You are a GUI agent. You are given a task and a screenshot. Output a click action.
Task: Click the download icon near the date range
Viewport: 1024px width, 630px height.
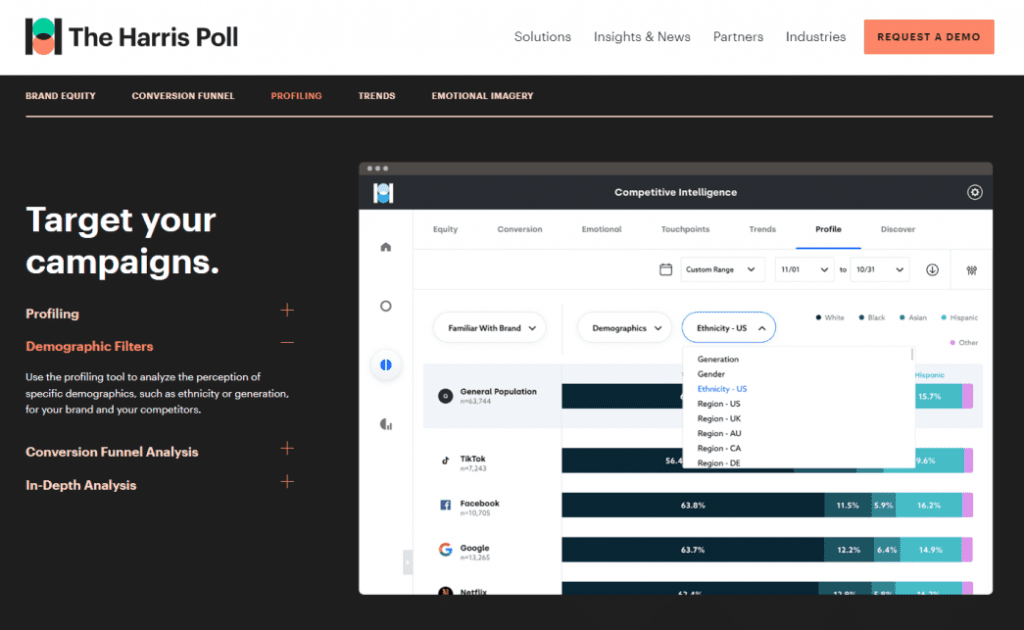coord(932,269)
